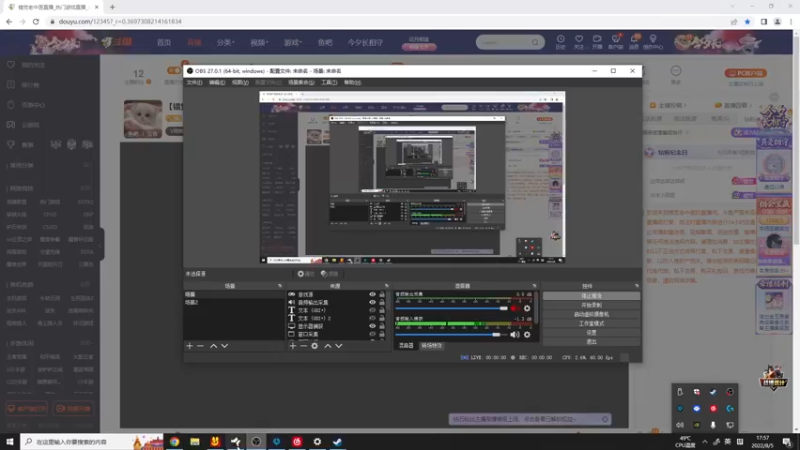The width and height of the screenshot is (800, 450).
Task: Remove the selected scene with the minus icon
Action: pos(201,346)
